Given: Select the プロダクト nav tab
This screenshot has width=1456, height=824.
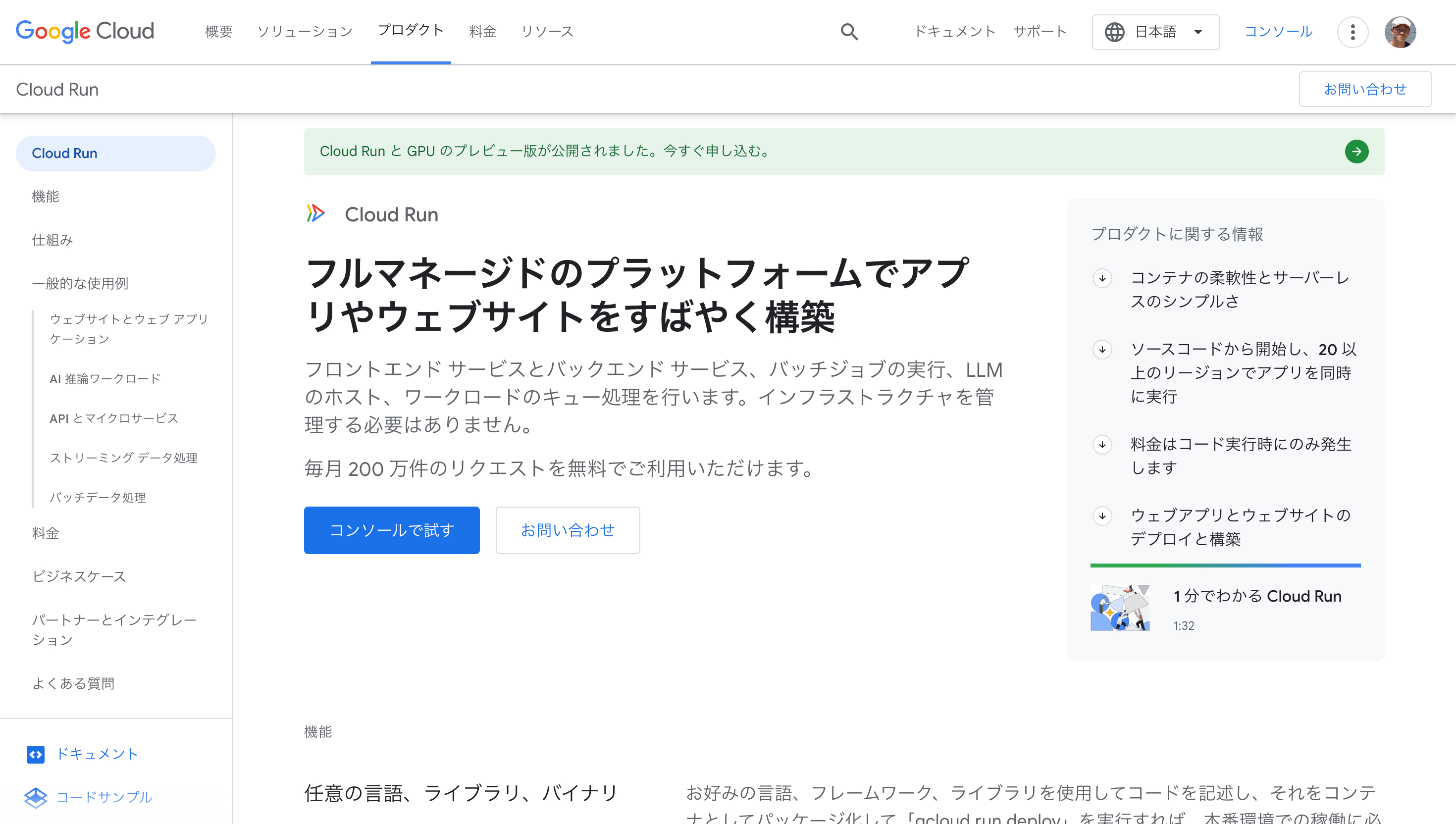Looking at the screenshot, I should click(411, 31).
